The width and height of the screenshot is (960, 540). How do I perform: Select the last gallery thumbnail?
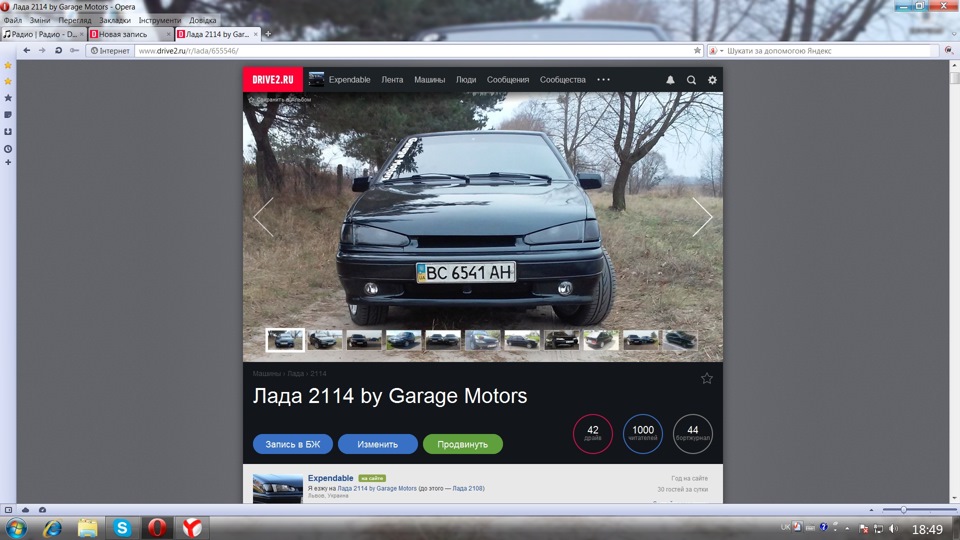click(680, 340)
